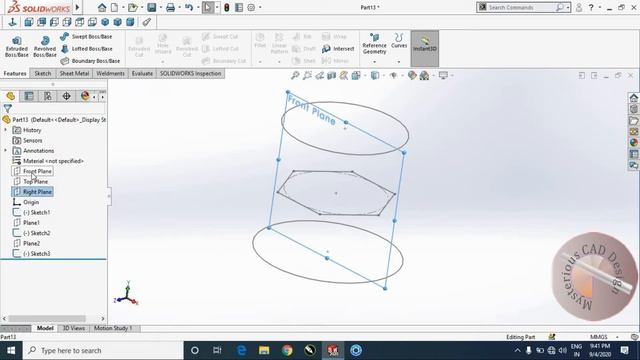
Task: Click the feature tree filter funnel
Action: click(7, 109)
